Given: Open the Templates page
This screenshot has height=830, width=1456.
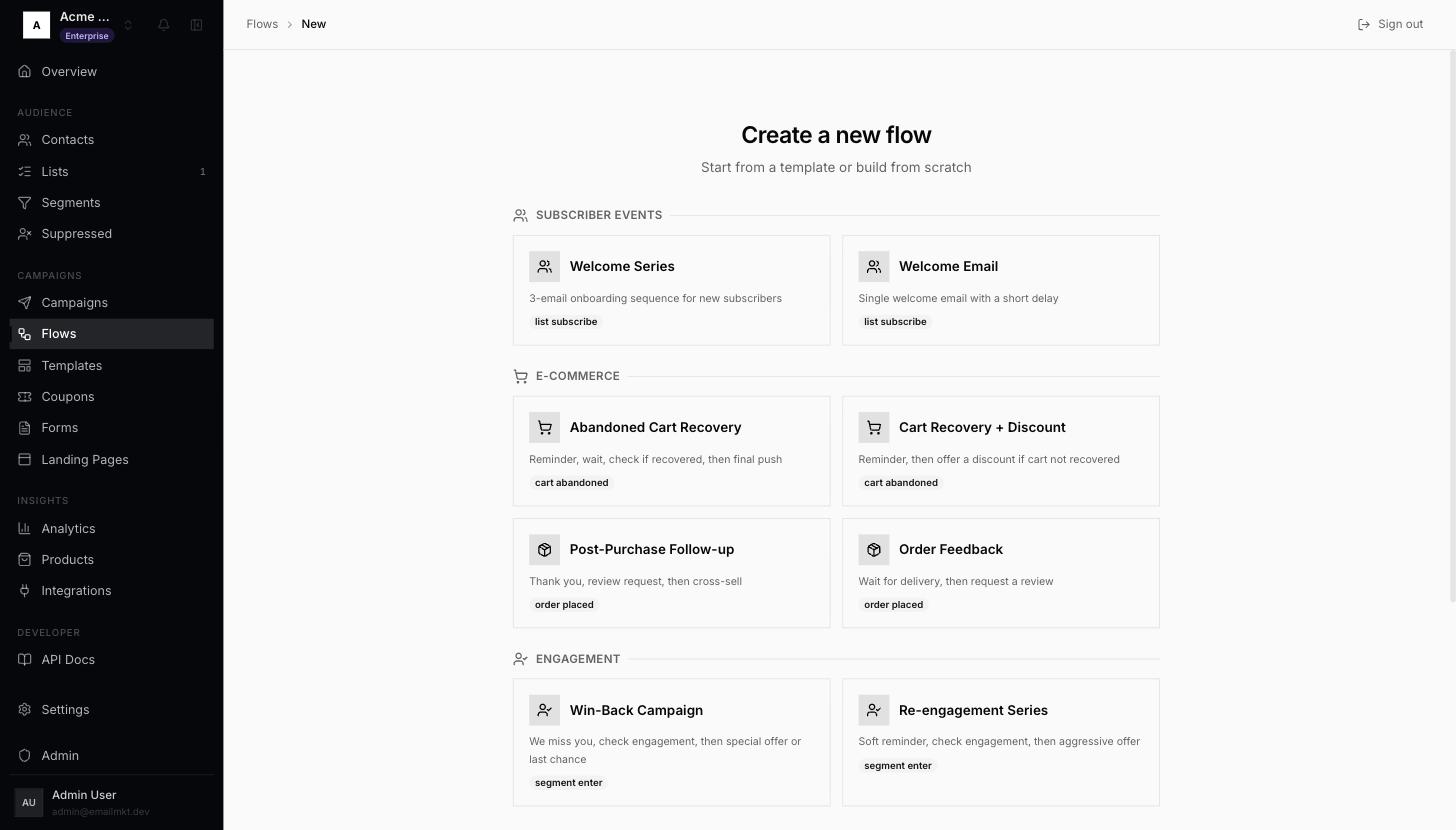Looking at the screenshot, I should tap(112, 366).
